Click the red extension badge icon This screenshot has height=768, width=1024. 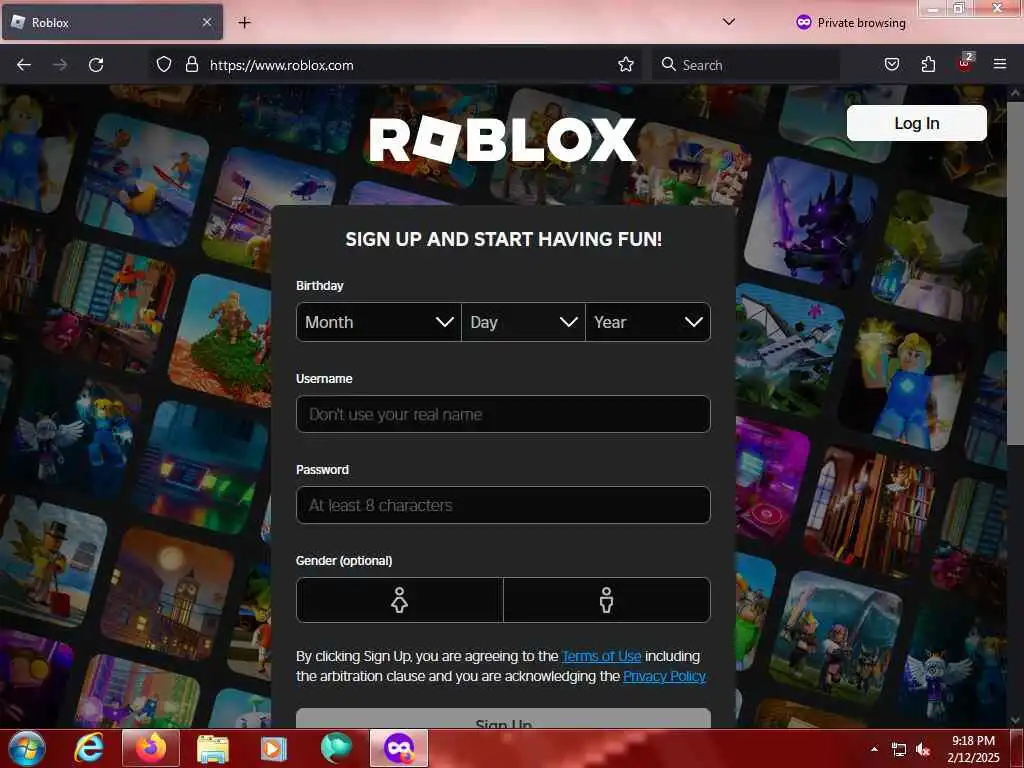tap(965, 63)
